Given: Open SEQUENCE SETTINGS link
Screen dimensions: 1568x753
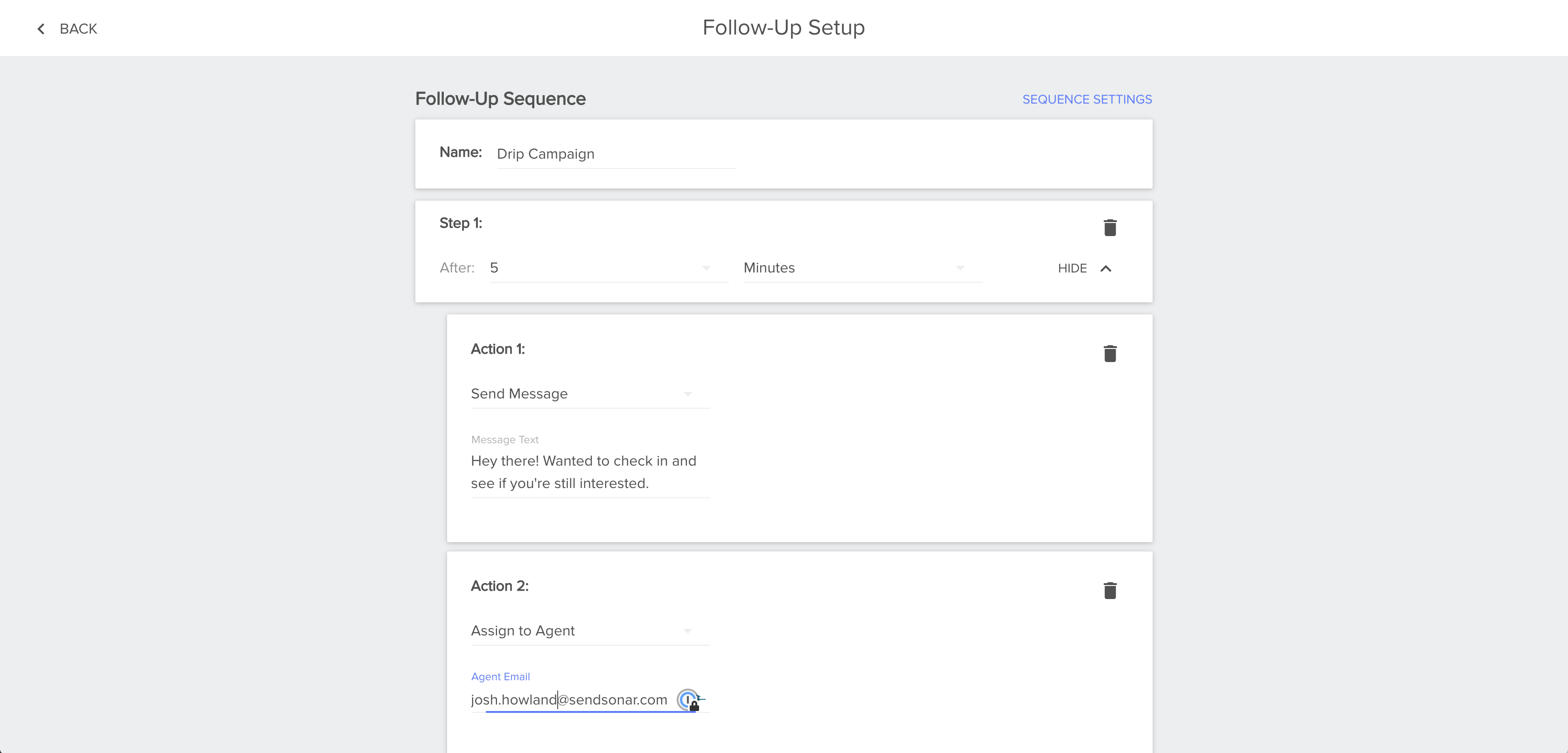Looking at the screenshot, I should [1086, 99].
